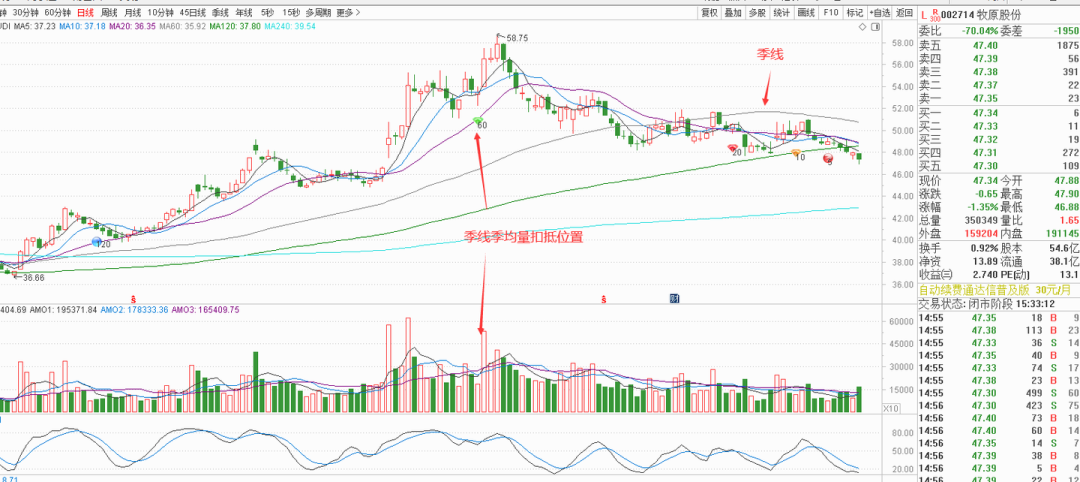1080x482 pixels.
Task: Click the R300 badge beside stock code
Action: (x=935, y=14)
